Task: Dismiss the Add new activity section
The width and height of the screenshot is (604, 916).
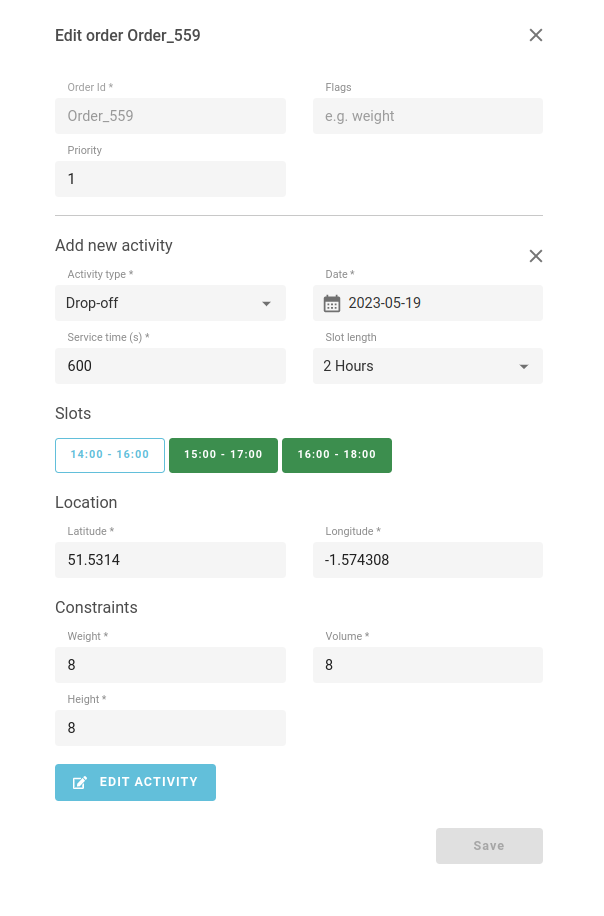Action: coord(536,256)
